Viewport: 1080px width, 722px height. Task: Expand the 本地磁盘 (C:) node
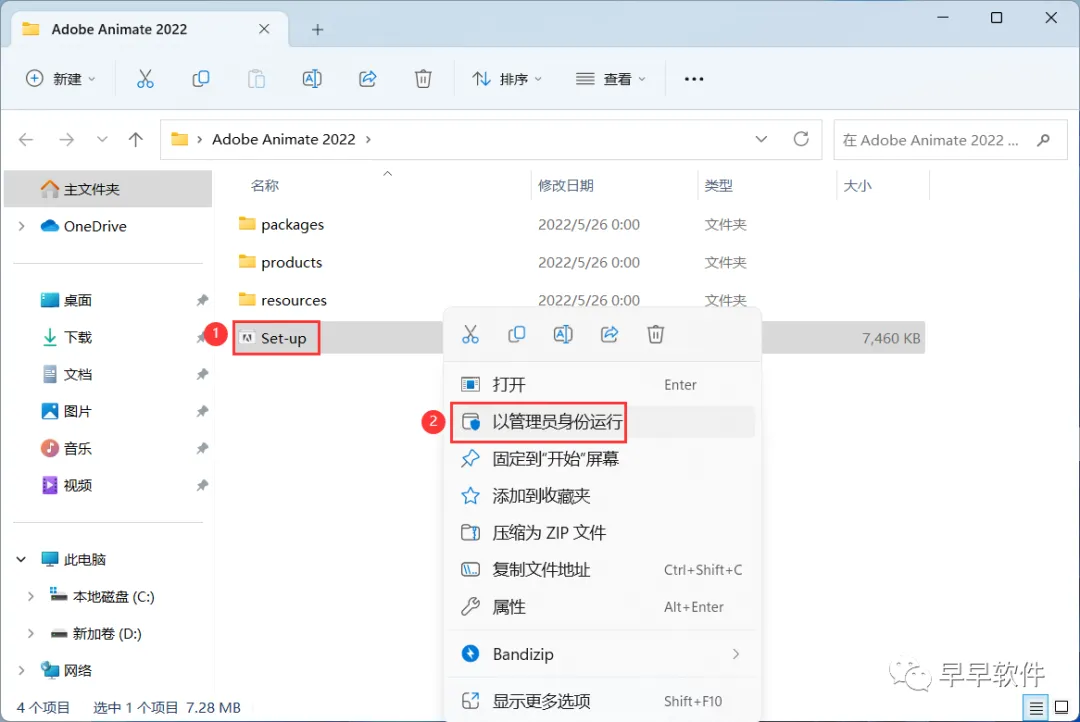(30, 597)
